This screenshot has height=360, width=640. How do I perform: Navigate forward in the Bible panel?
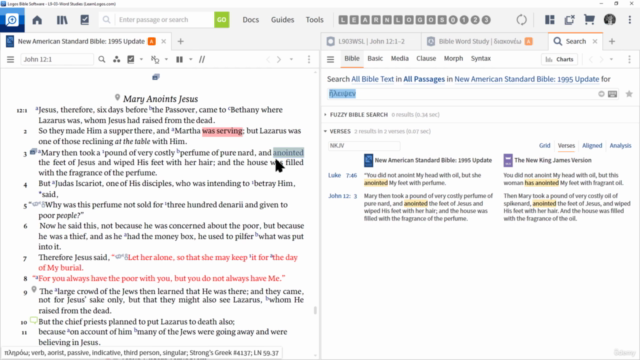click(x=279, y=60)
